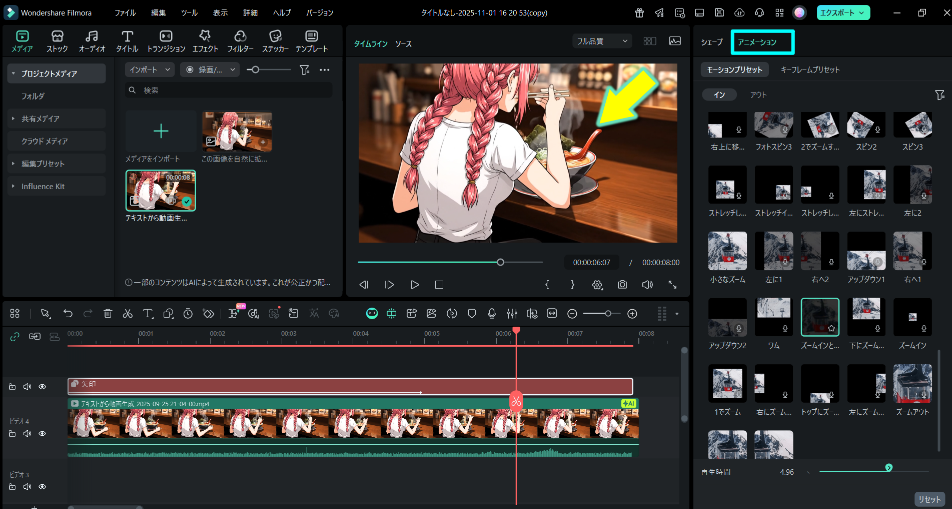Click the scissors split icon in timeline toolbar
This screenshot has height=509, width=952.
128,313
